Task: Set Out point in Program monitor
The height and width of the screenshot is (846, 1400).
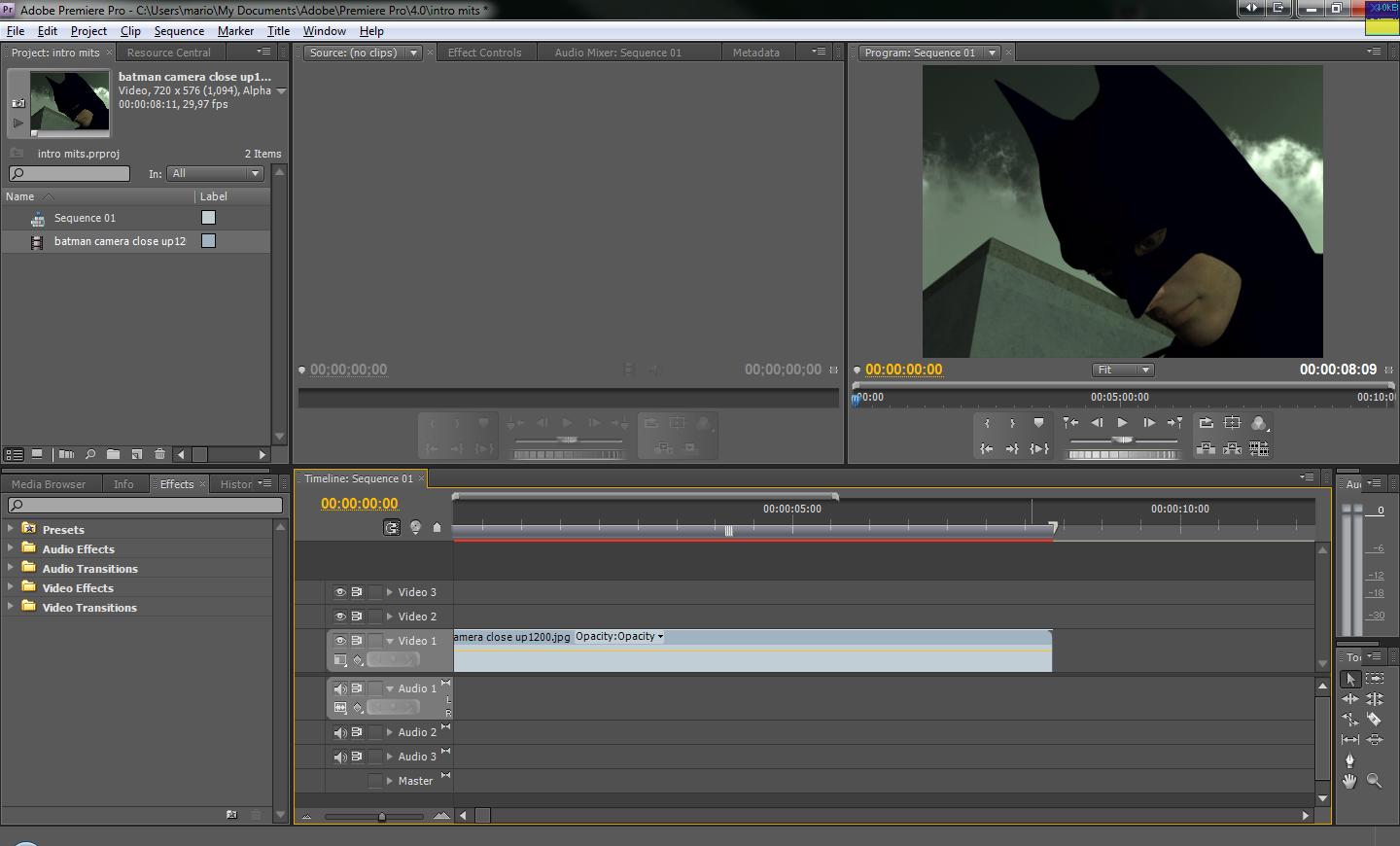Action: [x=1012, y=423]
